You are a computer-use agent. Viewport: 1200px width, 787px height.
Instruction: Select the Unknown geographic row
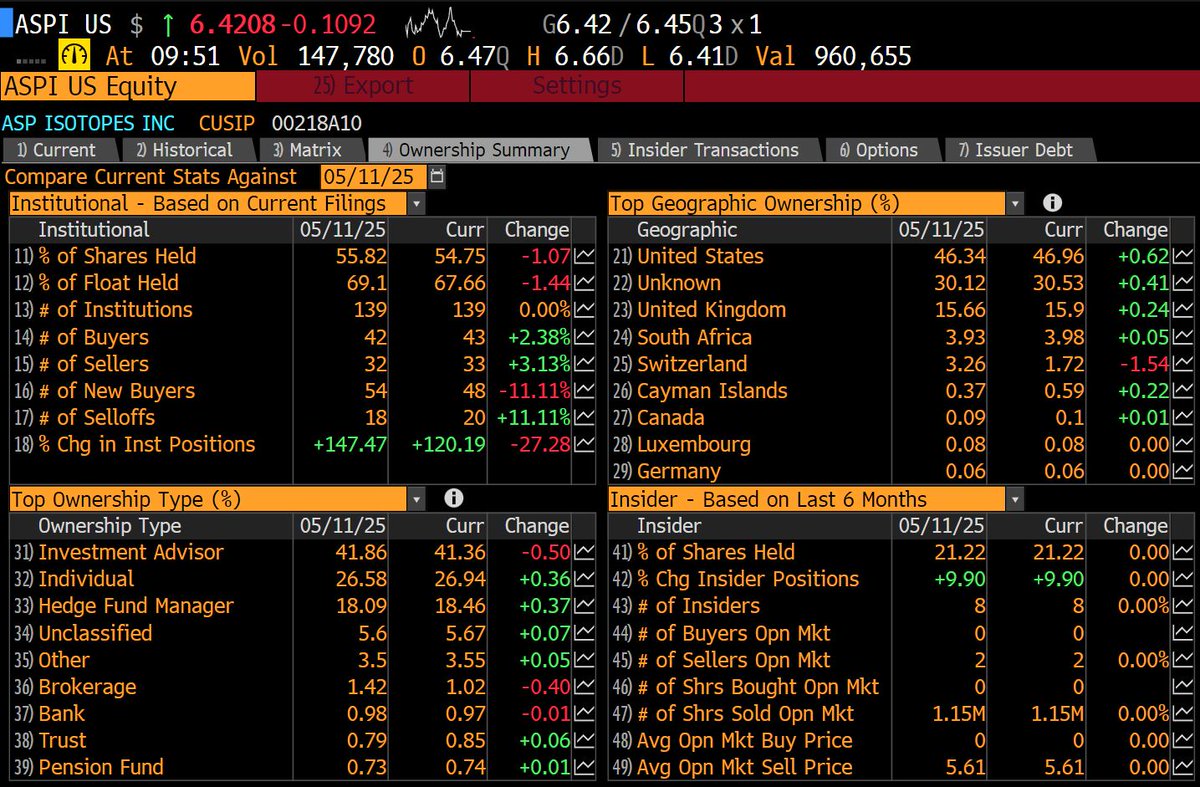click(902, 283)
